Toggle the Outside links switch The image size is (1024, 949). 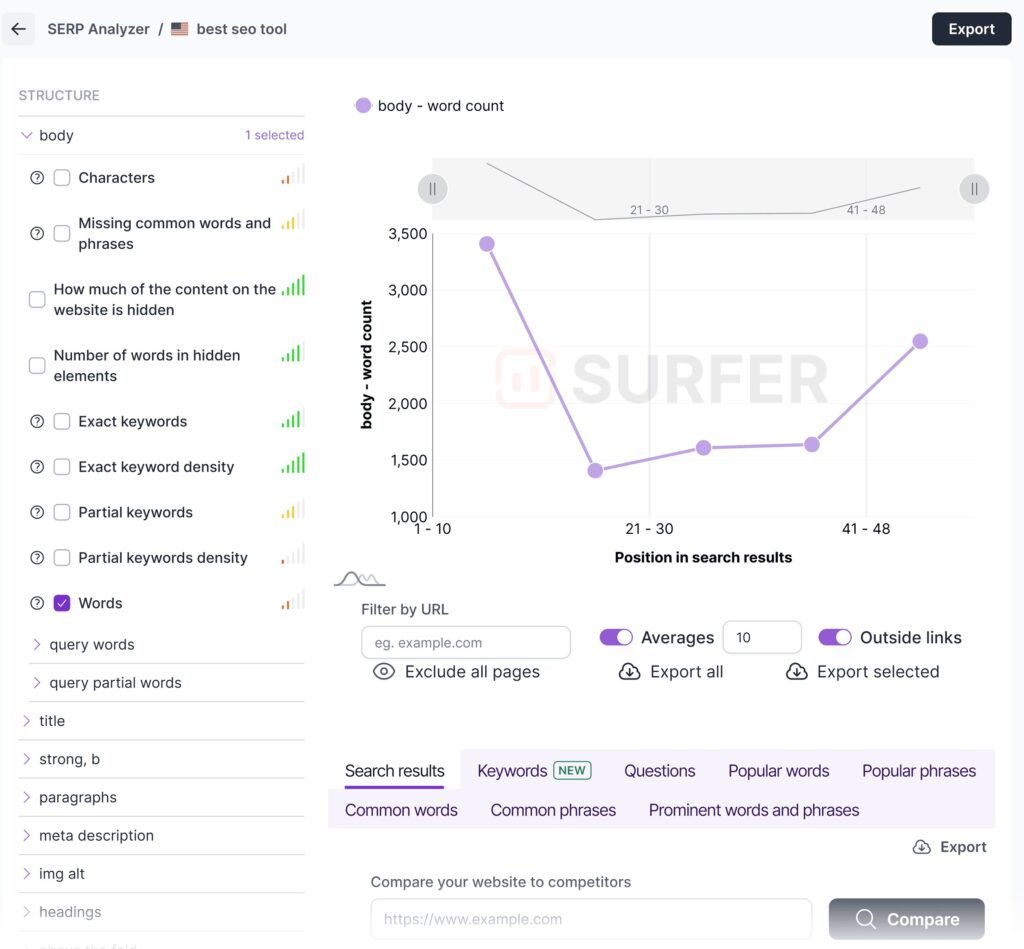(835, 637)
